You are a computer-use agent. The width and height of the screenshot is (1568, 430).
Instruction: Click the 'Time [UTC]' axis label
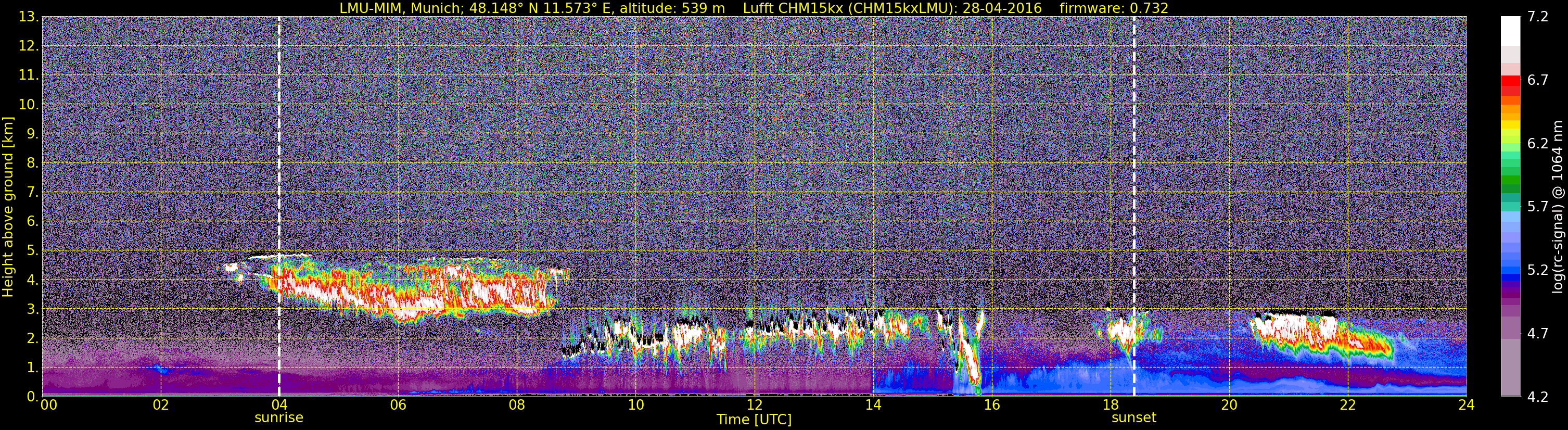(x=754, y=420)
